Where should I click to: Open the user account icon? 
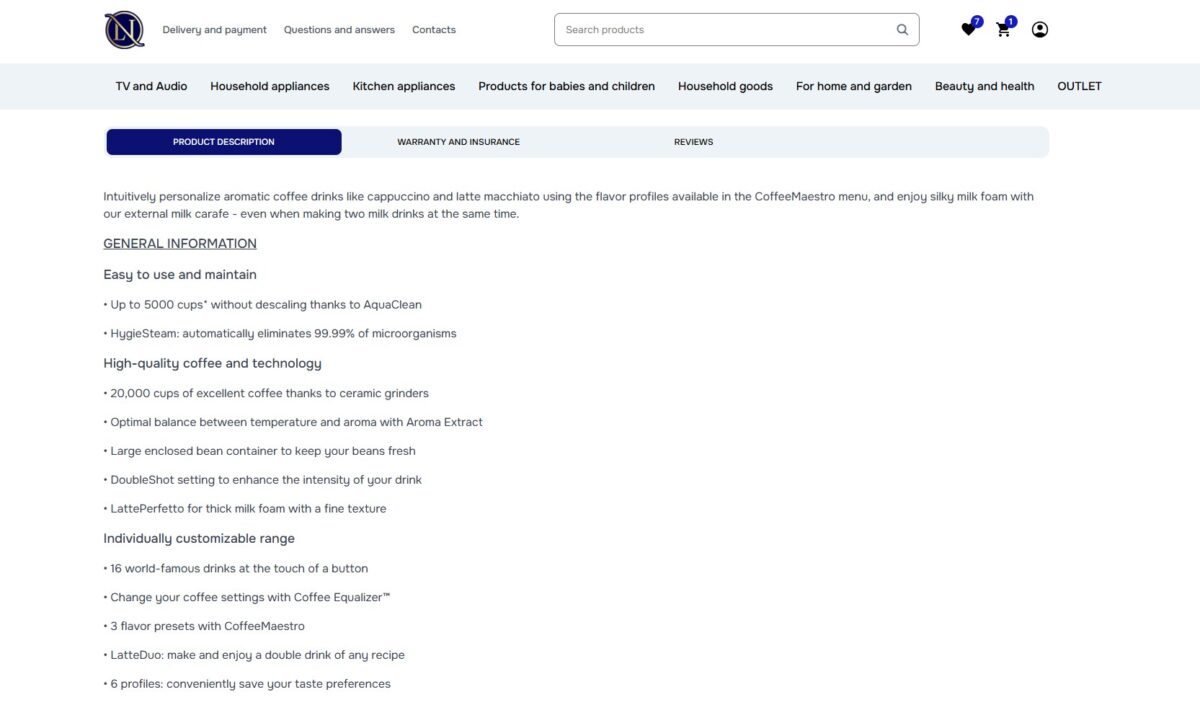(x=1040, y=30)
